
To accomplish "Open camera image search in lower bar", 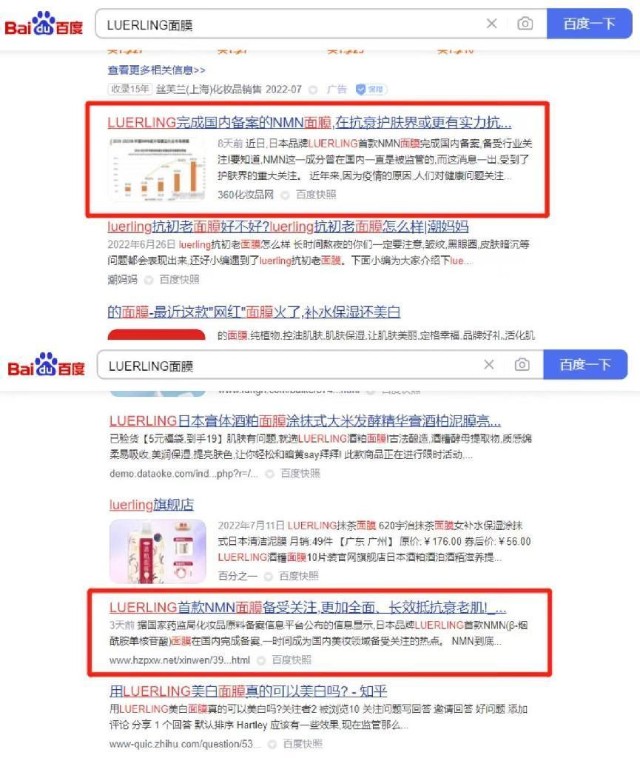I will coord(522,364).
